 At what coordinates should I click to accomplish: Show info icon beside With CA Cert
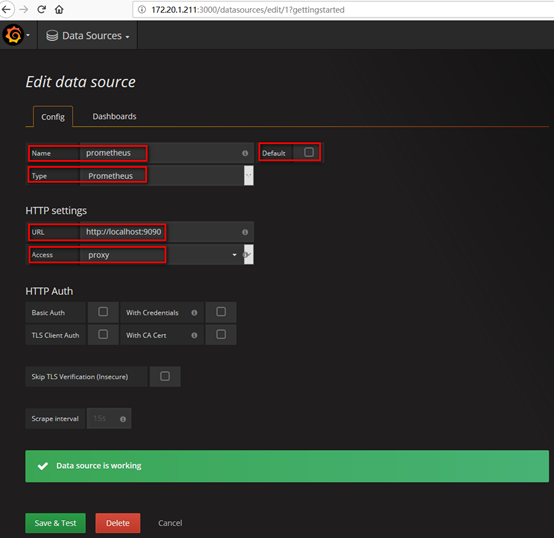coord(194,335)
